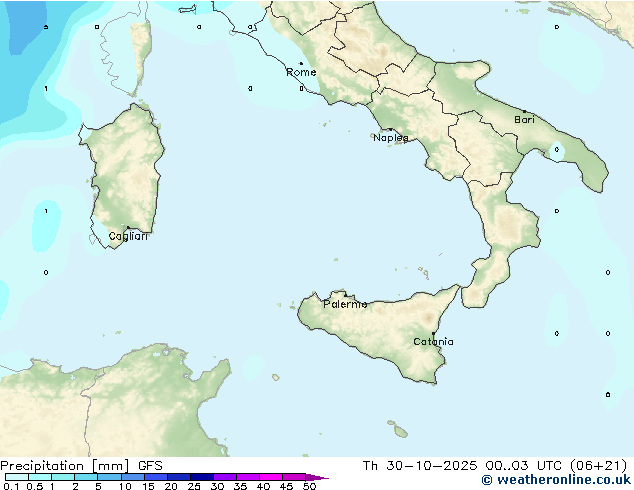Screen dimensions: 634x490
Task: Click the over-50 mm arrow tip of legend
Action: 317,477
